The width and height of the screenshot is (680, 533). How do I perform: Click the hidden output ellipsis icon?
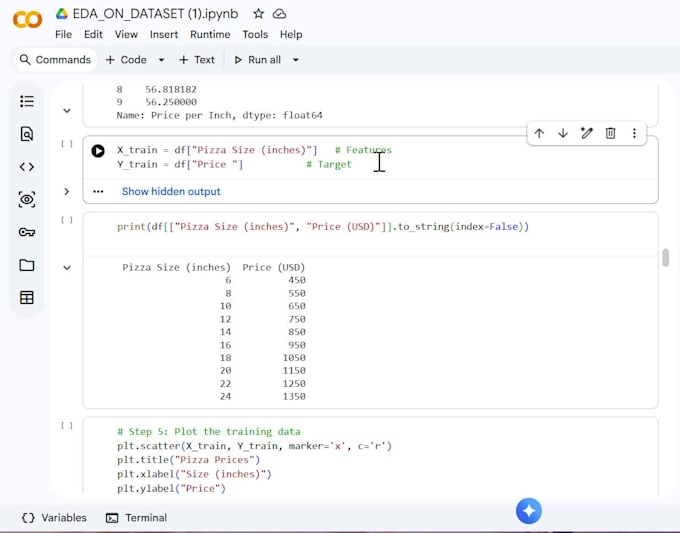[98, 191]
